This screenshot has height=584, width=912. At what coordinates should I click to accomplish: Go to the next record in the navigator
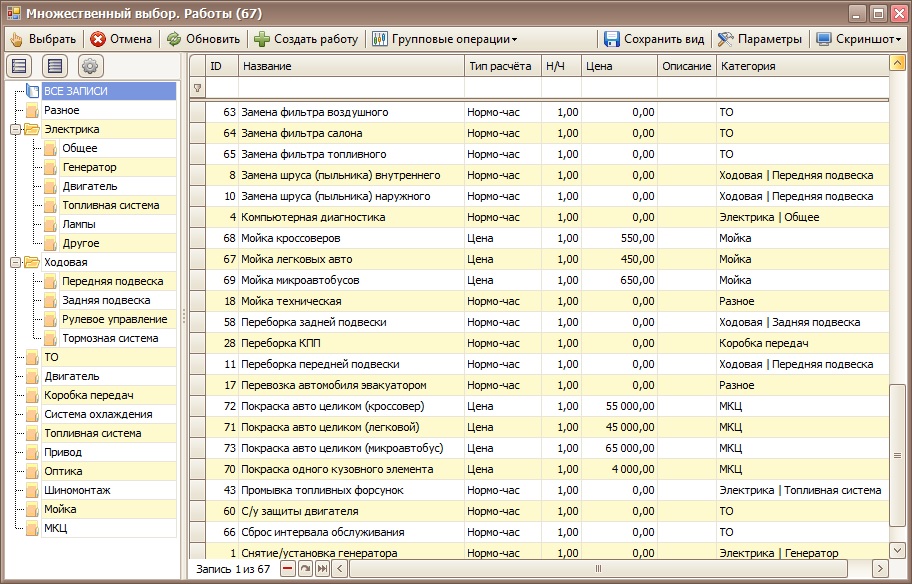pos(305,569)
